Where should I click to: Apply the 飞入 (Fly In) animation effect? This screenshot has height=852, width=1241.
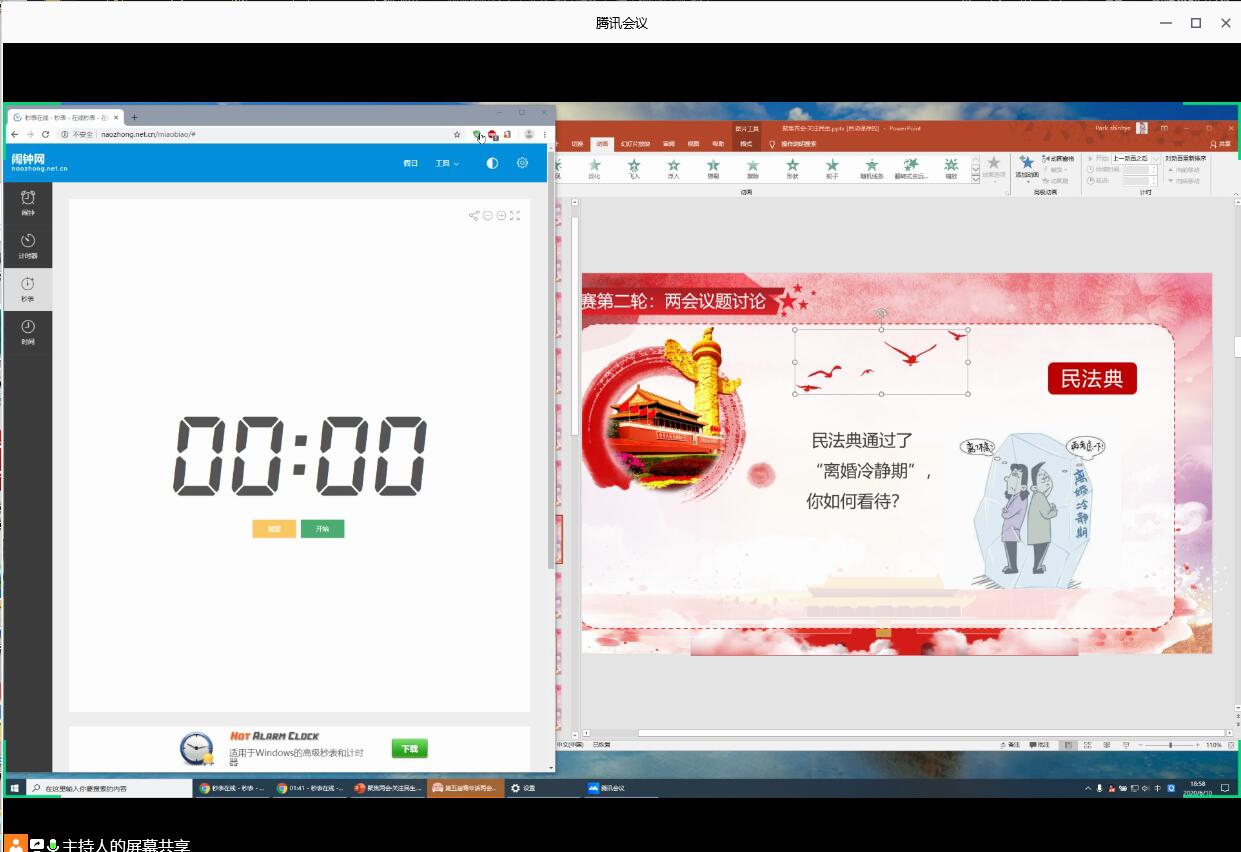pyautogui.click(x=634, y=169)
